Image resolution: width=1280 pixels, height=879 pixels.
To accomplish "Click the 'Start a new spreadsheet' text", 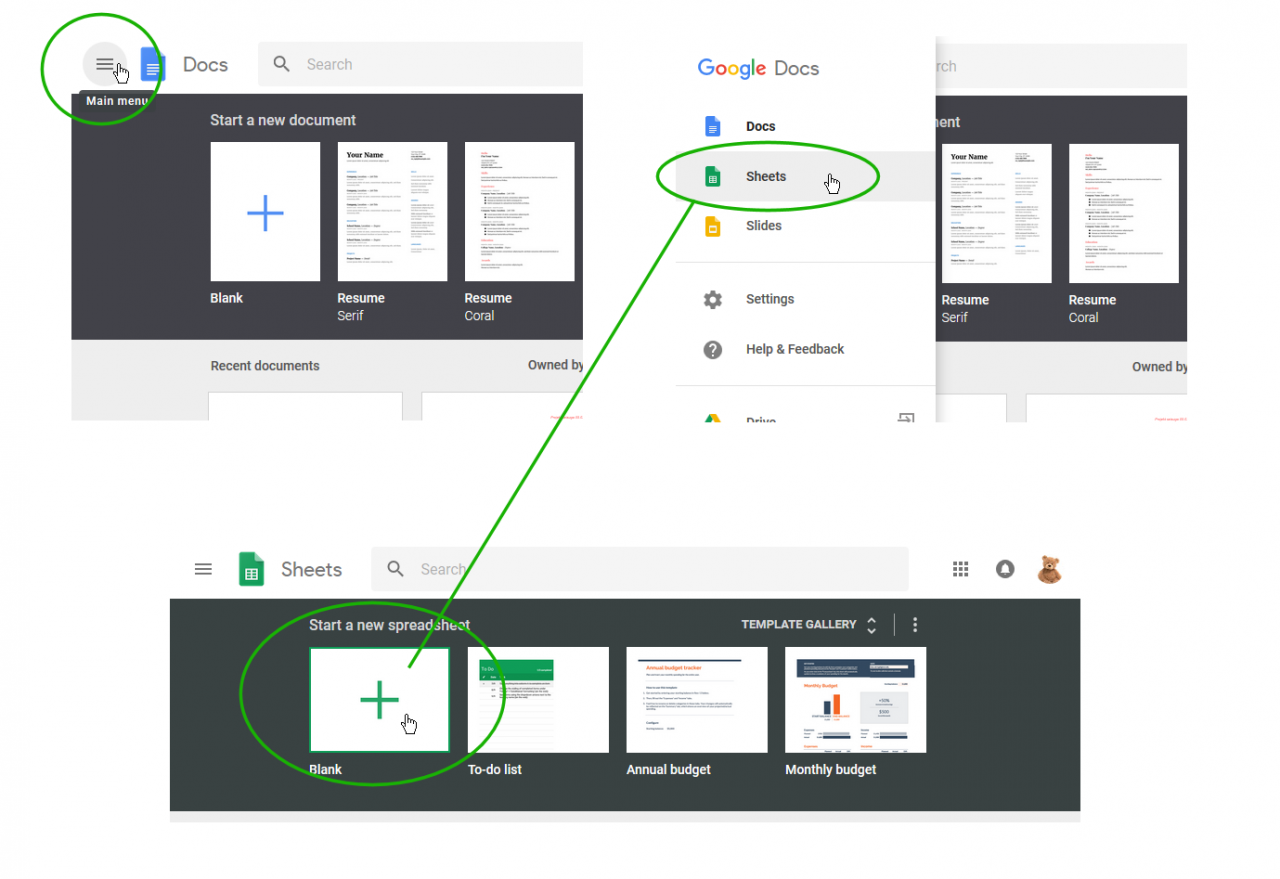I will tap(389, 625).
